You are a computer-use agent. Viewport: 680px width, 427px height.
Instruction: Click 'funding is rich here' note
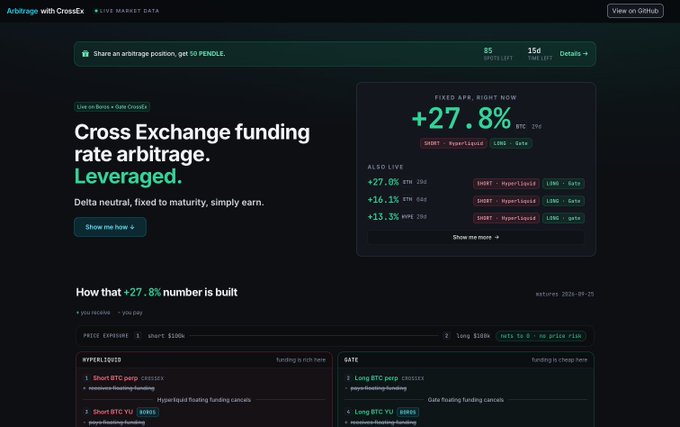(301, 360)
